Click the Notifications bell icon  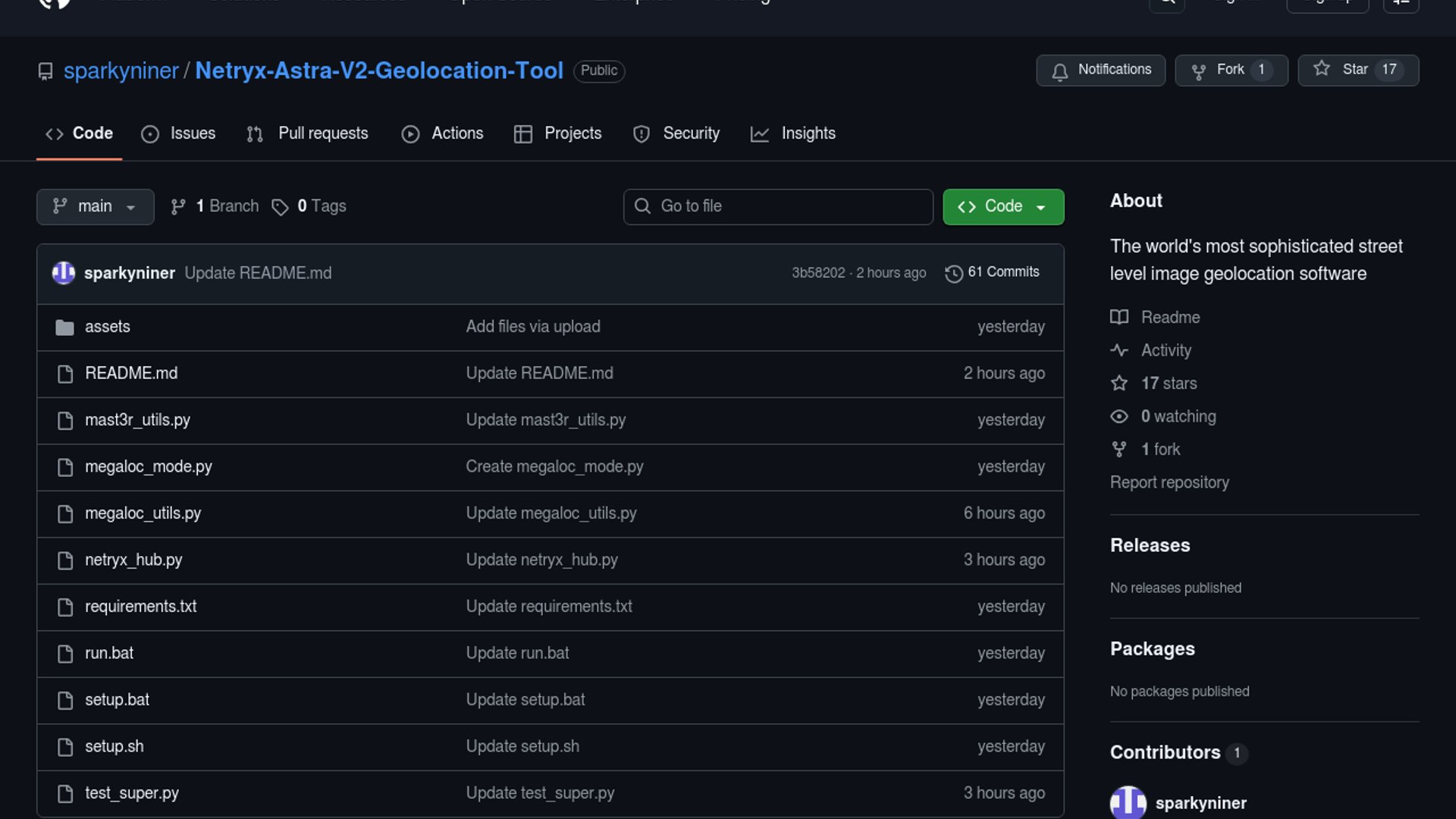[x=1059, y=71]
